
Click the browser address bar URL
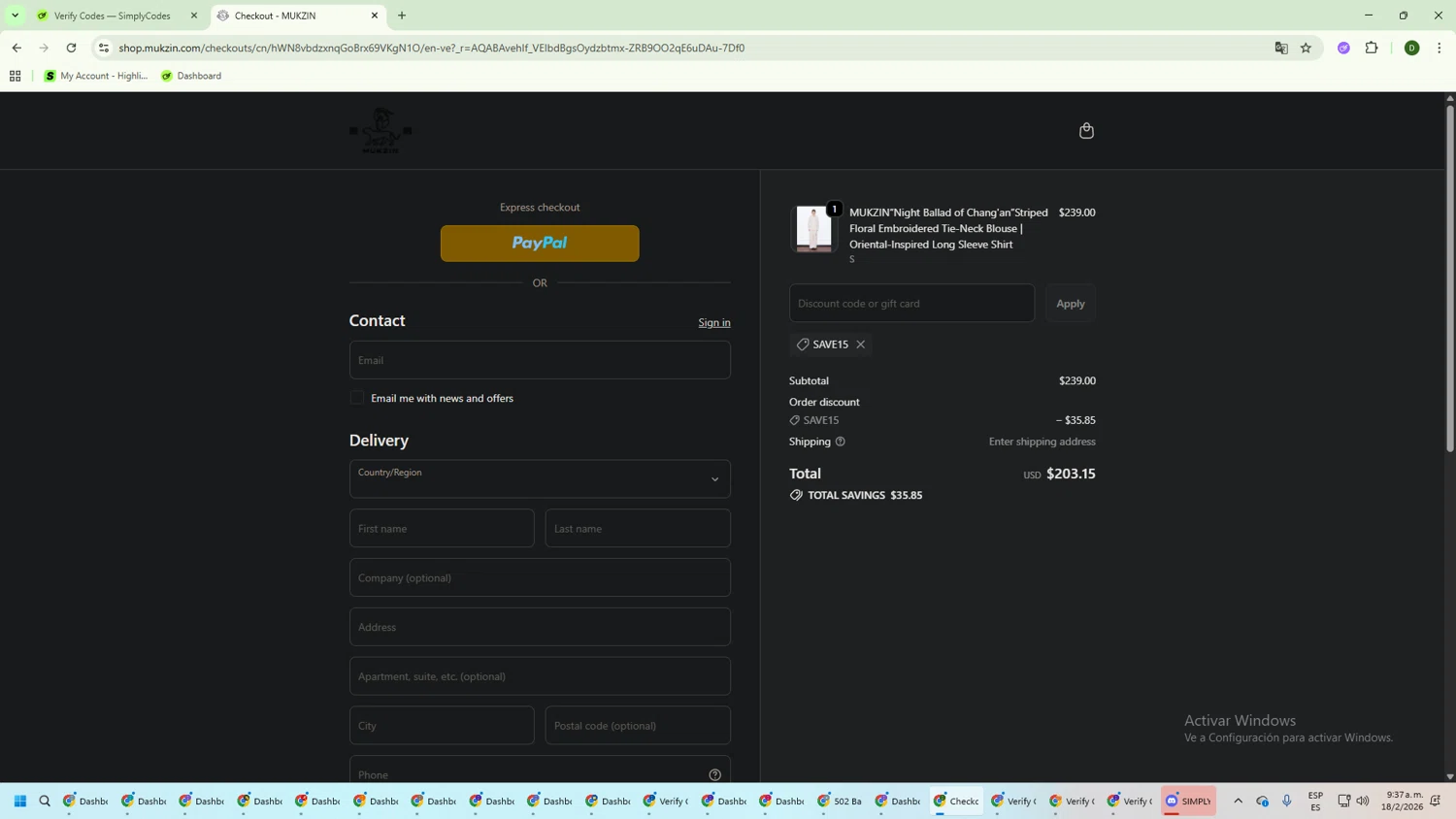coord(432,48)
